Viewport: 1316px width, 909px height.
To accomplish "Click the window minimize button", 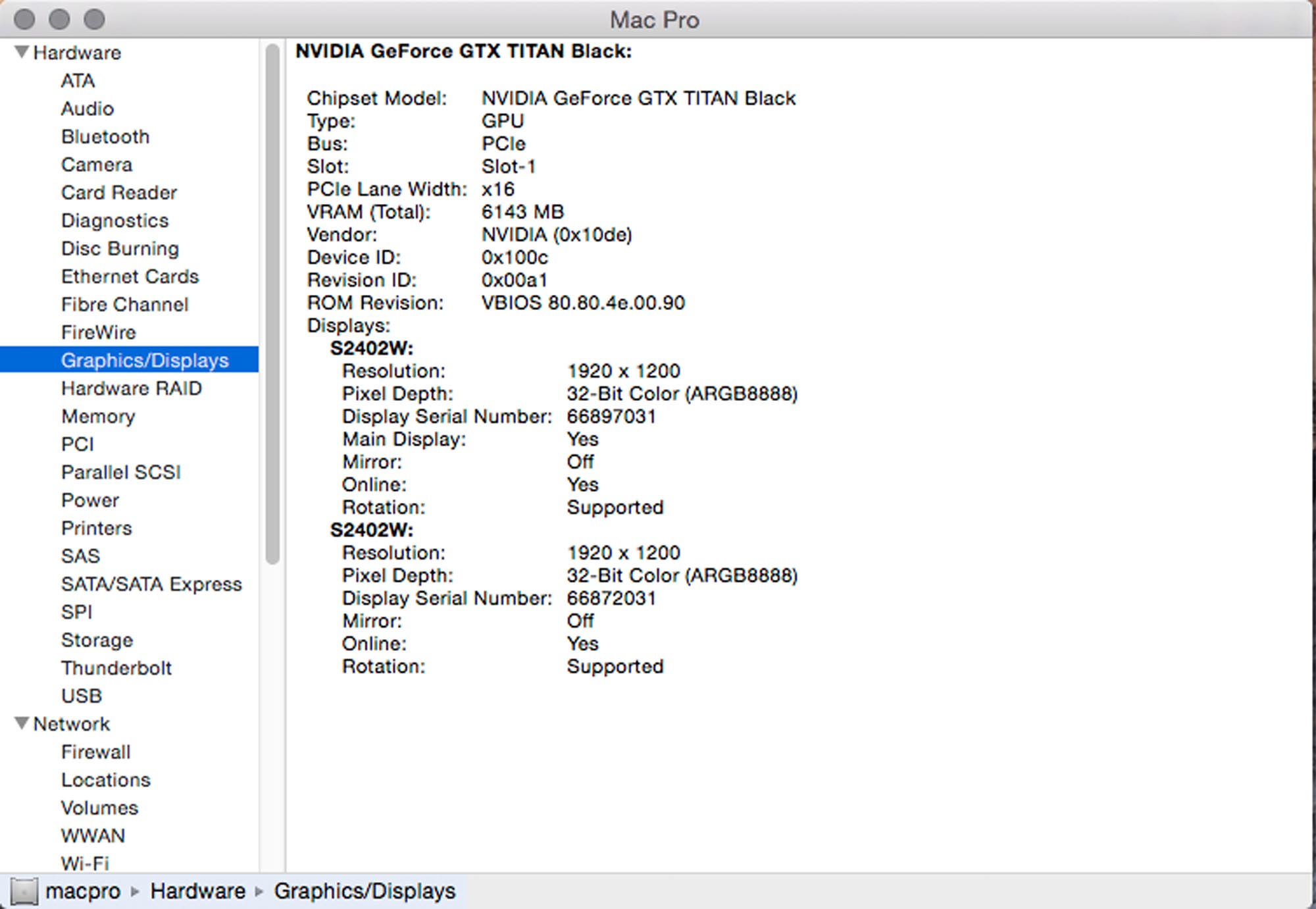I will pos(59,19).
